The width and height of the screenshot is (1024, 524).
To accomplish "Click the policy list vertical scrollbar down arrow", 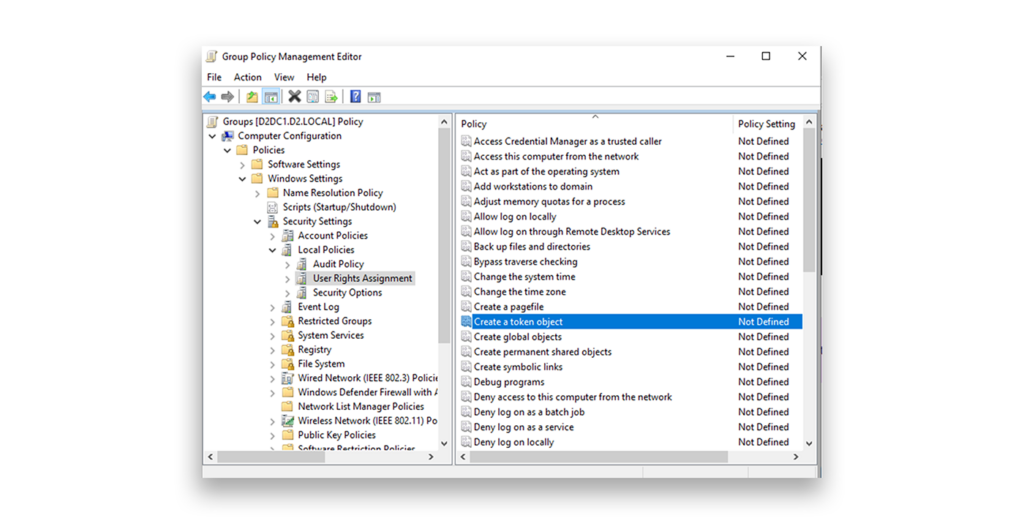I will click(809, 443).
